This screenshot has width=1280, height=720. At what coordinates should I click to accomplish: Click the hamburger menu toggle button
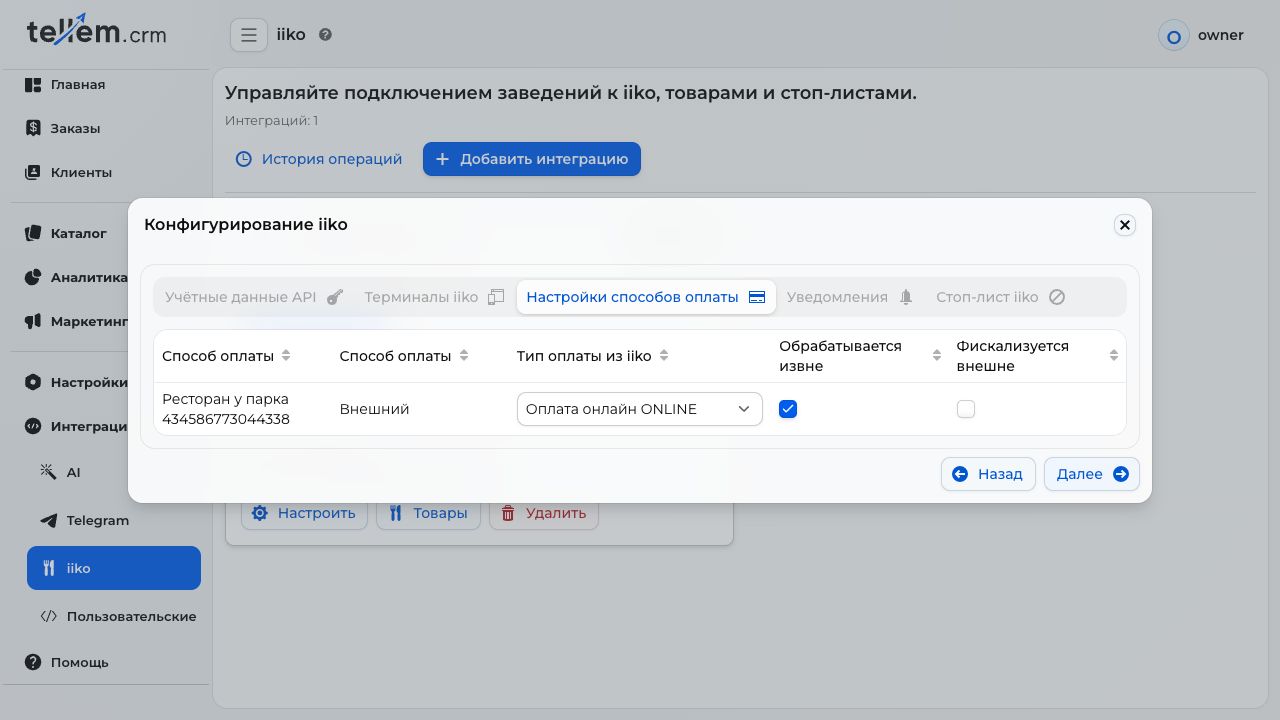click(249, 35)
